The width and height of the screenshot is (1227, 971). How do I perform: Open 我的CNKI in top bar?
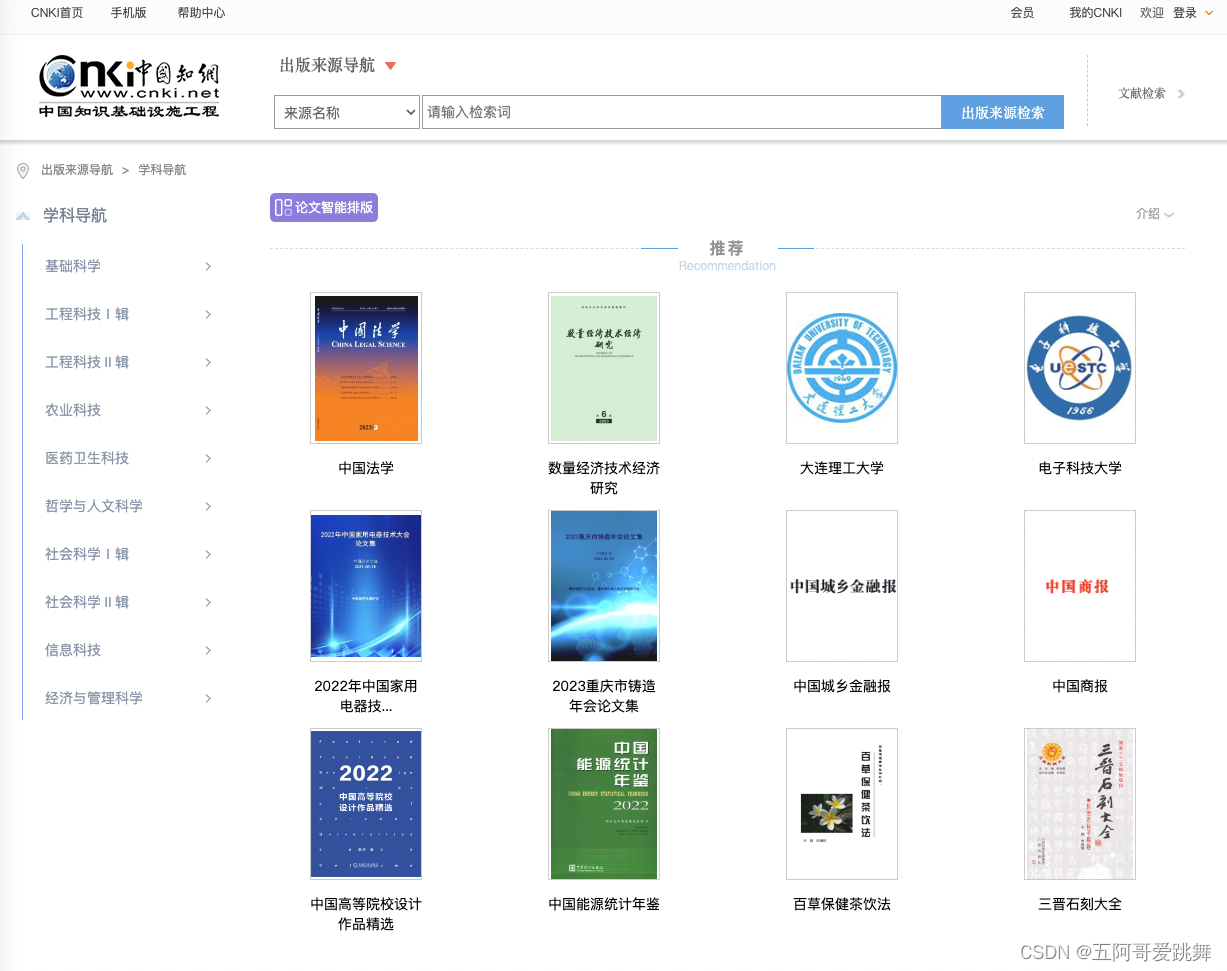1095,13
